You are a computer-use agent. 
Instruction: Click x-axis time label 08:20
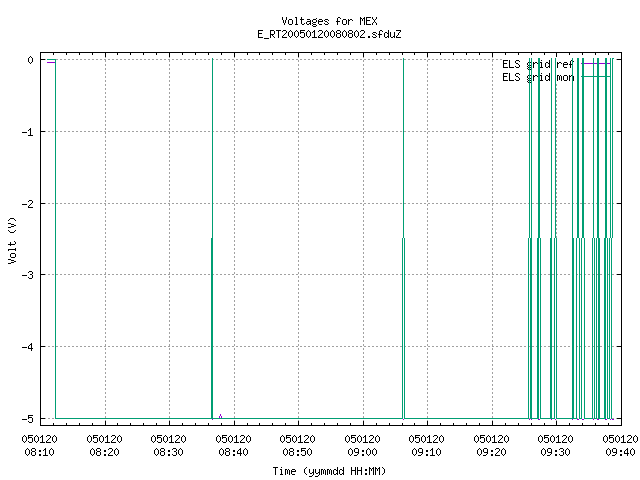pyautogui.click(x=104, y=452)
